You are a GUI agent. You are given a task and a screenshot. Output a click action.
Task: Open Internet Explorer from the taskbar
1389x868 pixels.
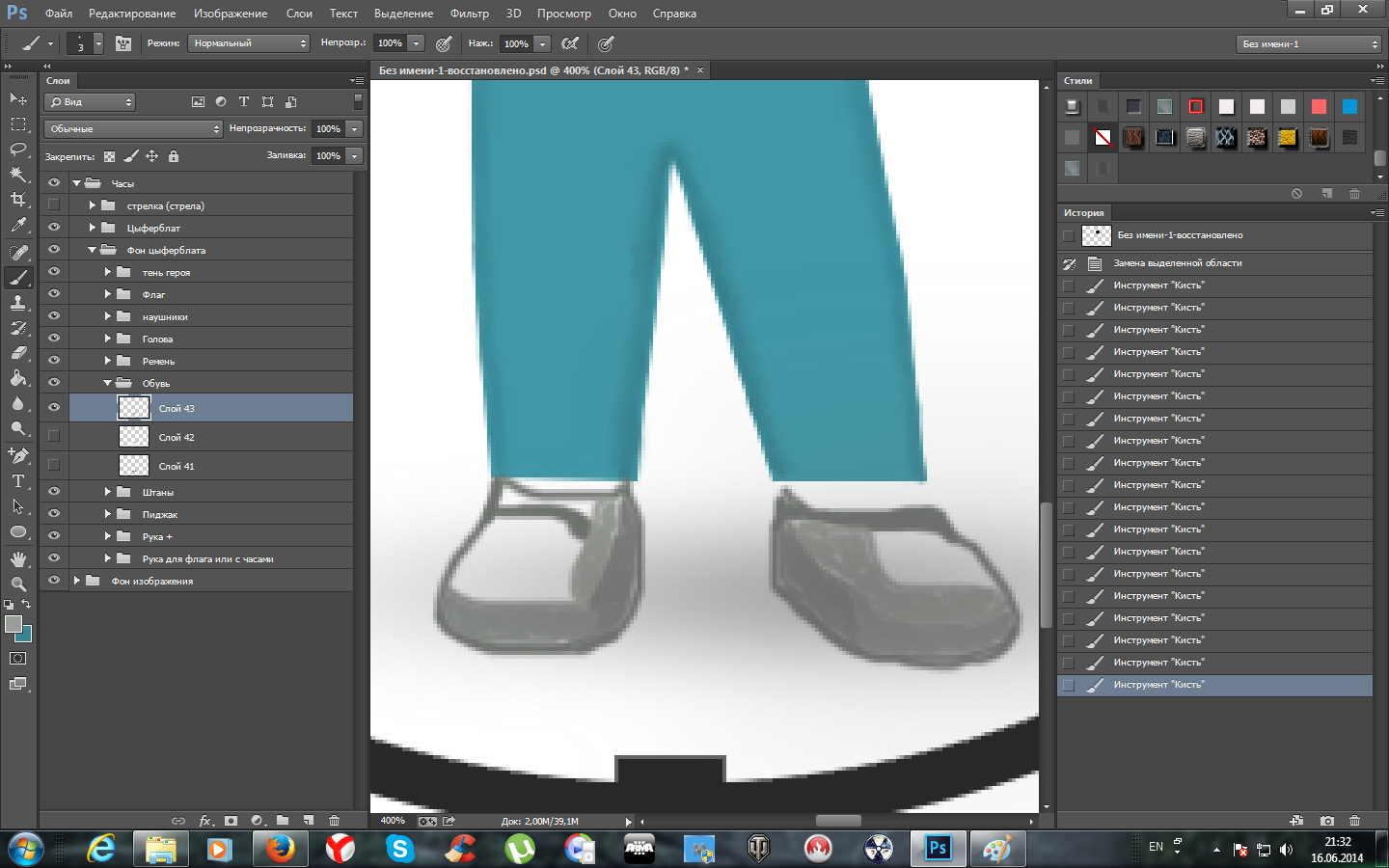(x=100, y=849)
